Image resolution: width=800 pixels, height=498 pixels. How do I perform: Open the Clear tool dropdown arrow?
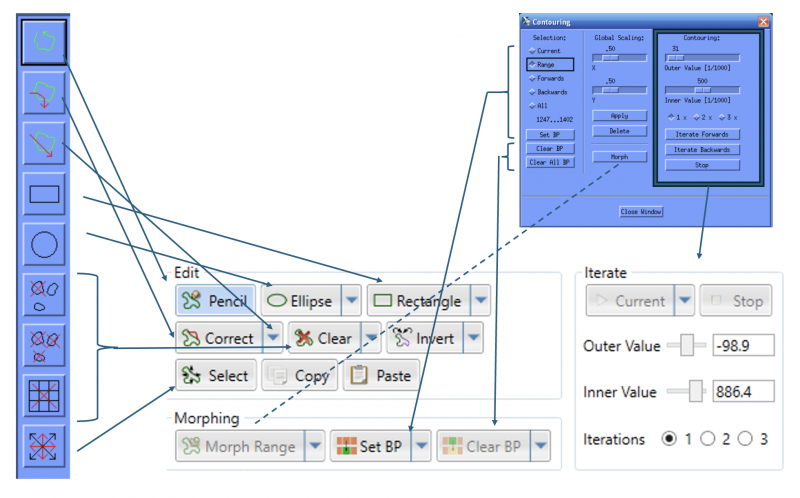371,338
